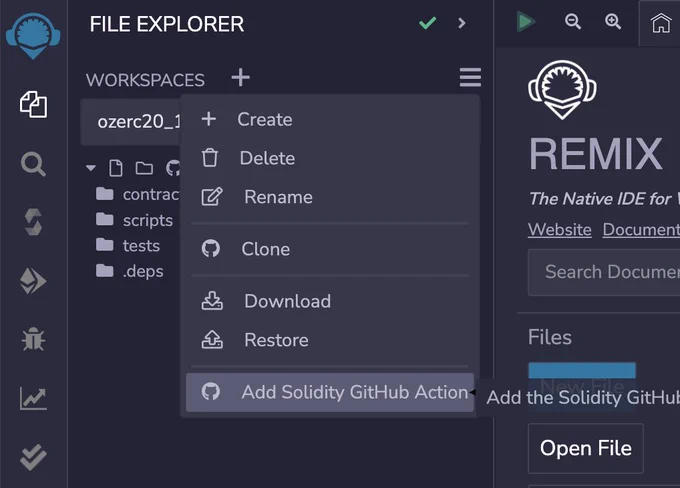Expand the tests folder
The height and width of the screenshot is (488, 680).
(128, 246)
